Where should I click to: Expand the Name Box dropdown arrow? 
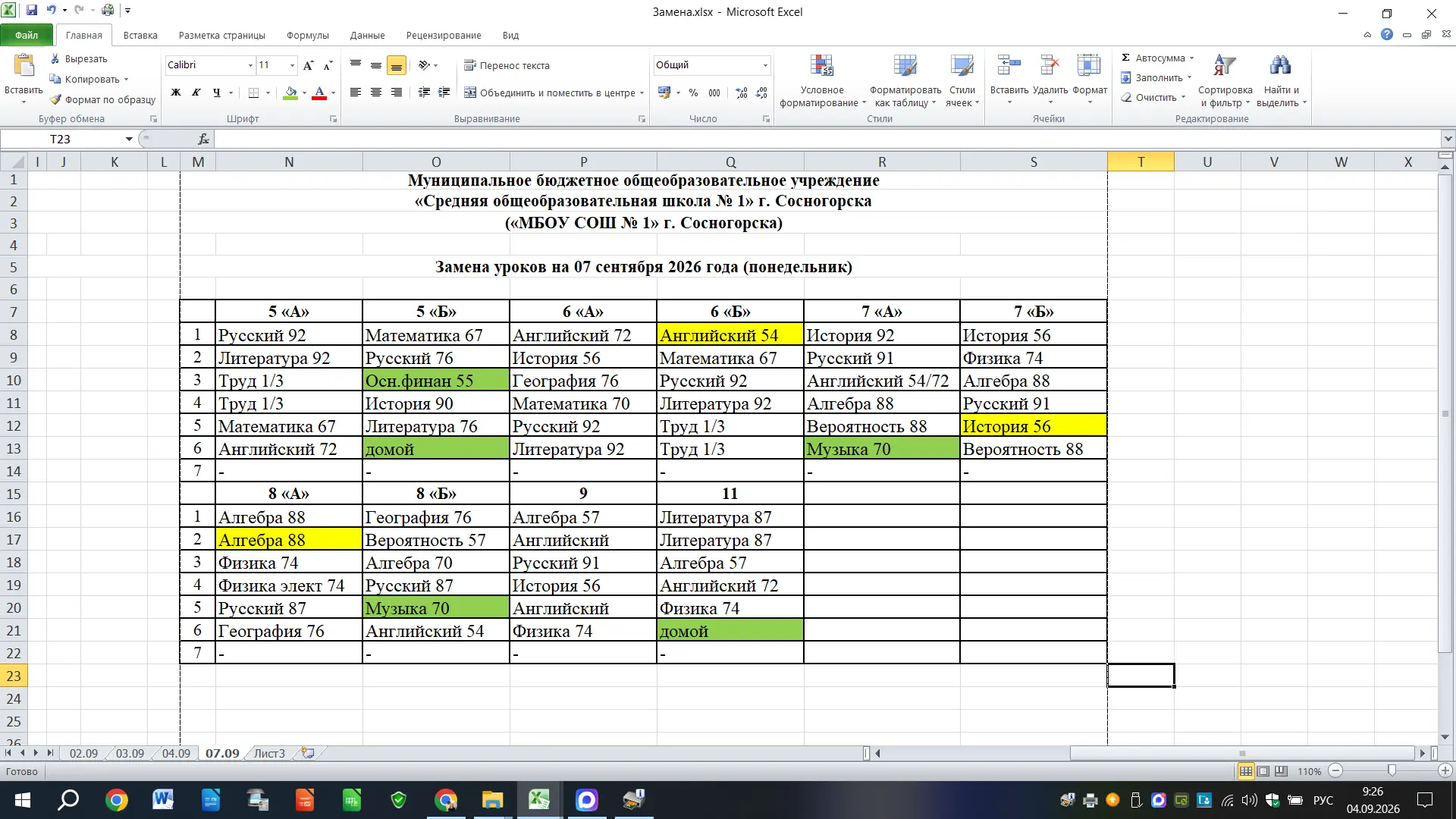tap(129, 139)
